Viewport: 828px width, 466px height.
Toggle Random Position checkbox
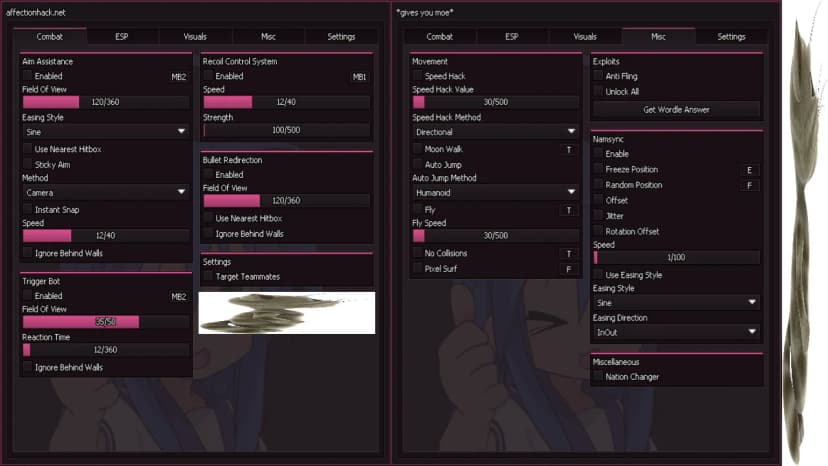[598, 185]
